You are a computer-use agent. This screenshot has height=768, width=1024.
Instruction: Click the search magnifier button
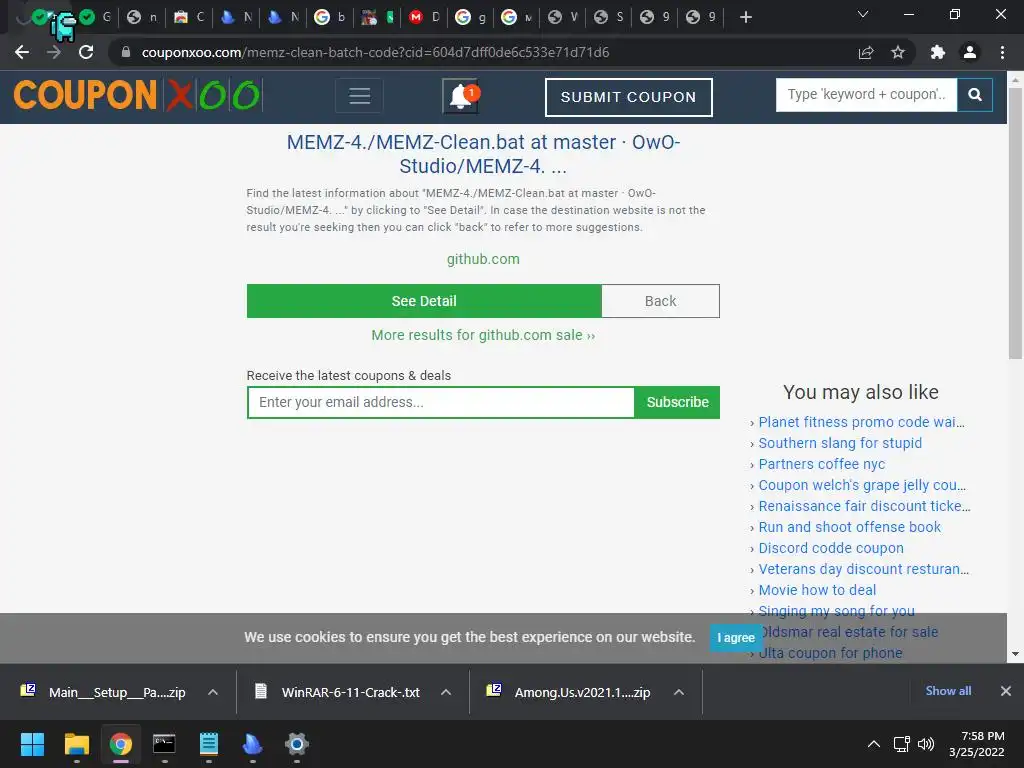tap(974, 95)
